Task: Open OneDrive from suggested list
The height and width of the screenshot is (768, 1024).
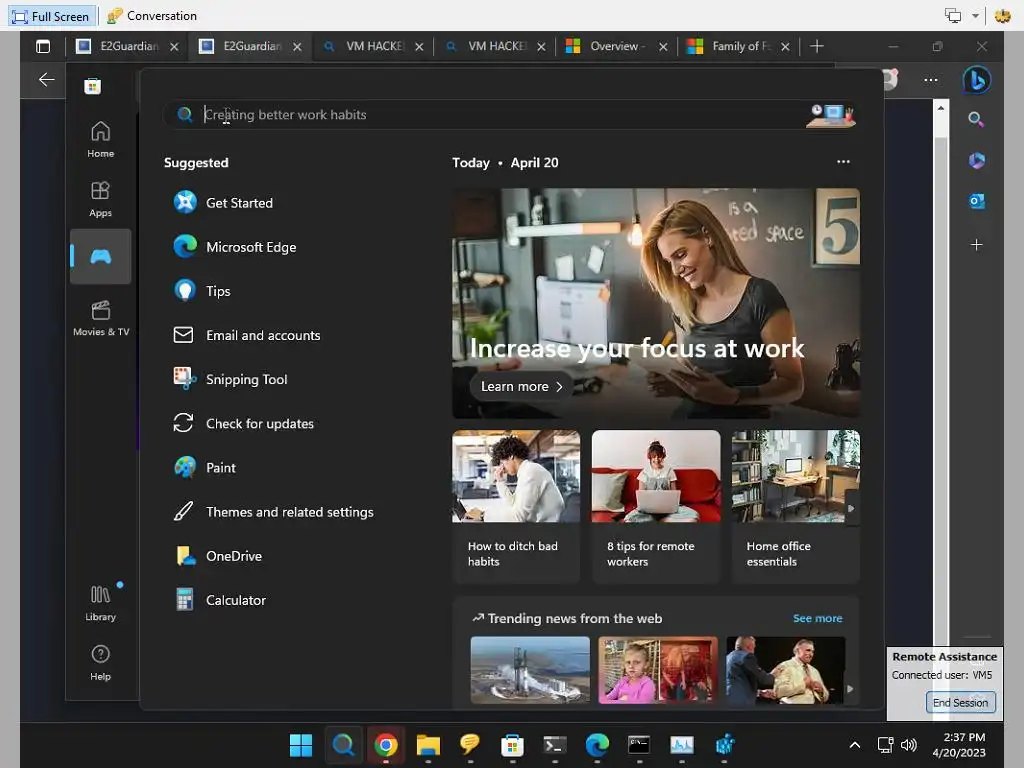Action: pyautogui.click(x=218, y=556)
